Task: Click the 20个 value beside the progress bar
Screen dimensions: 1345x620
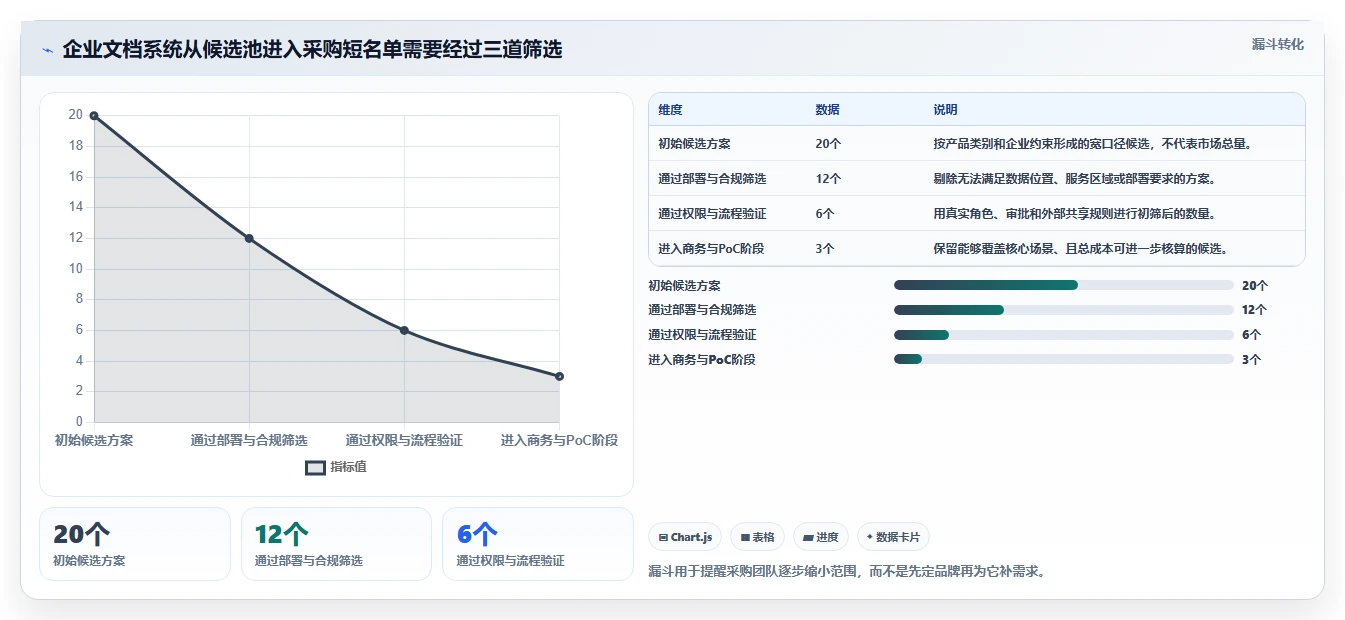Action: [1254, 286]
